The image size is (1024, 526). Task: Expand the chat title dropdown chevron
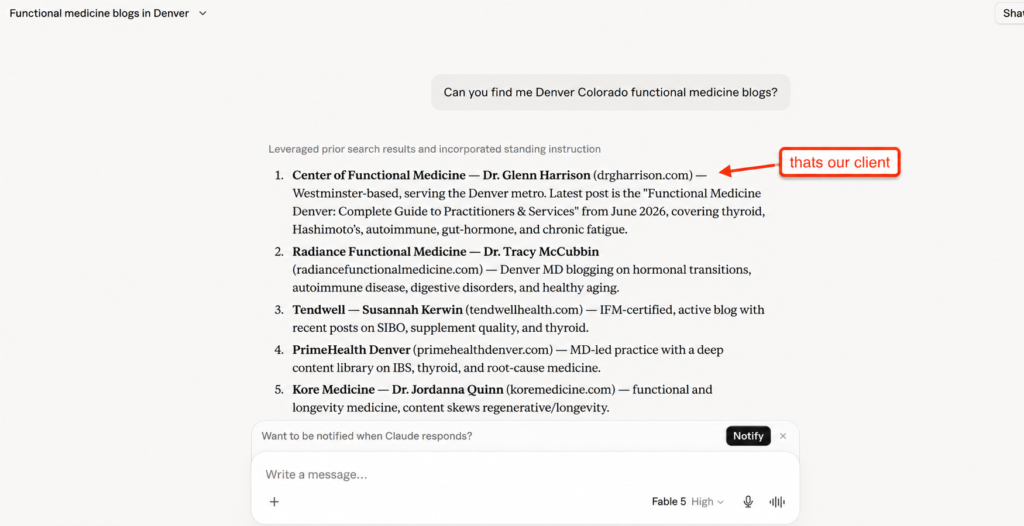click(x=202, y=13)
